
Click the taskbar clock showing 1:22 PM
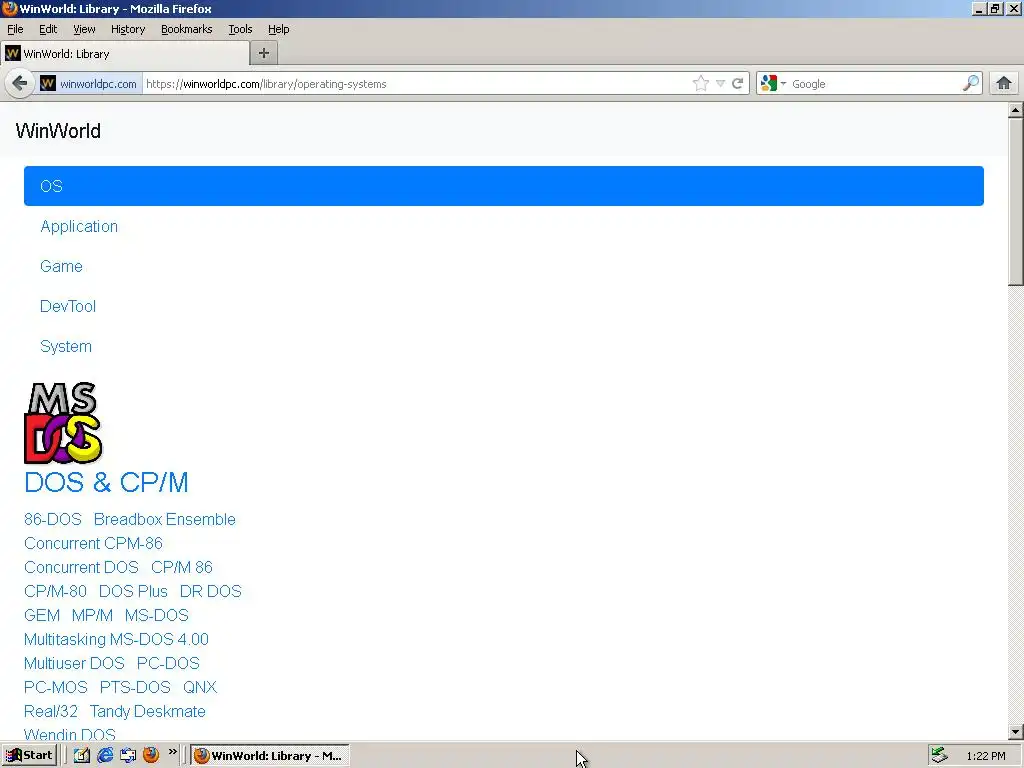986,756
